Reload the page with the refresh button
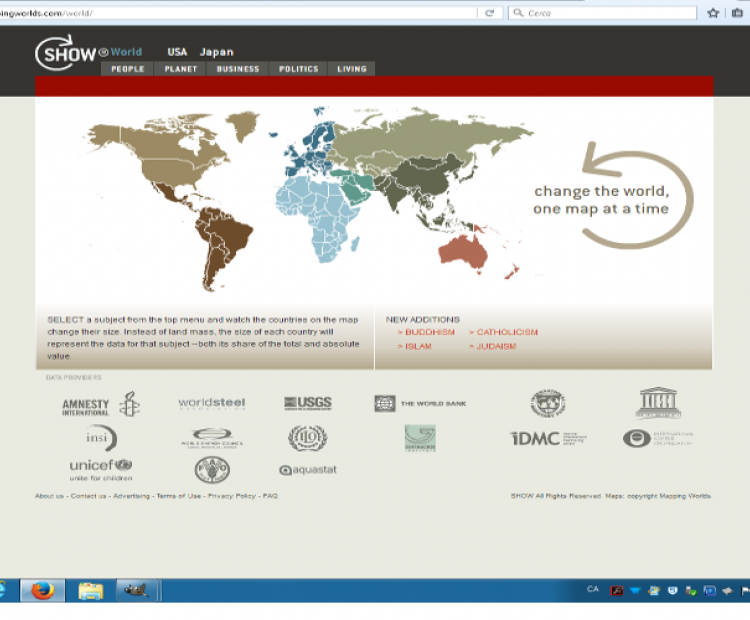 coord(490,13)
